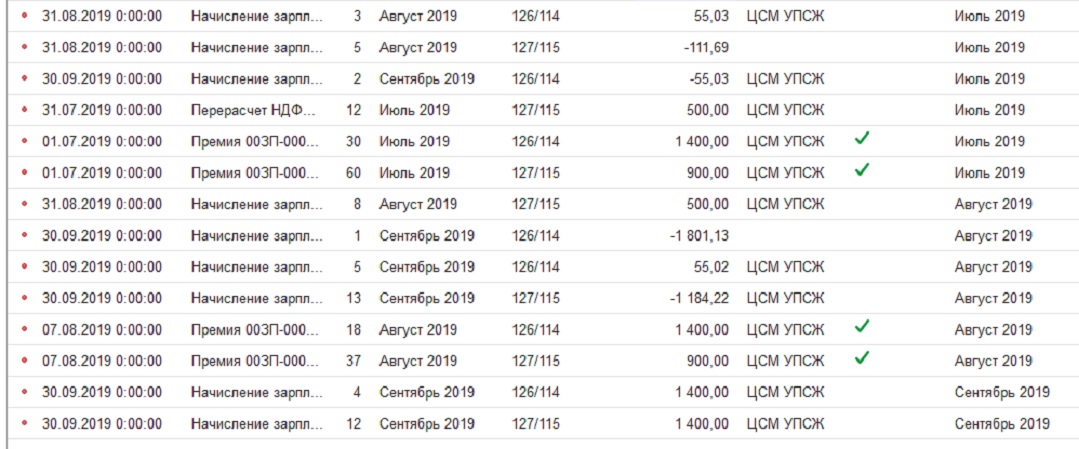Toggle the green checkmark in the Премия number 37 row

coord(862,358)
